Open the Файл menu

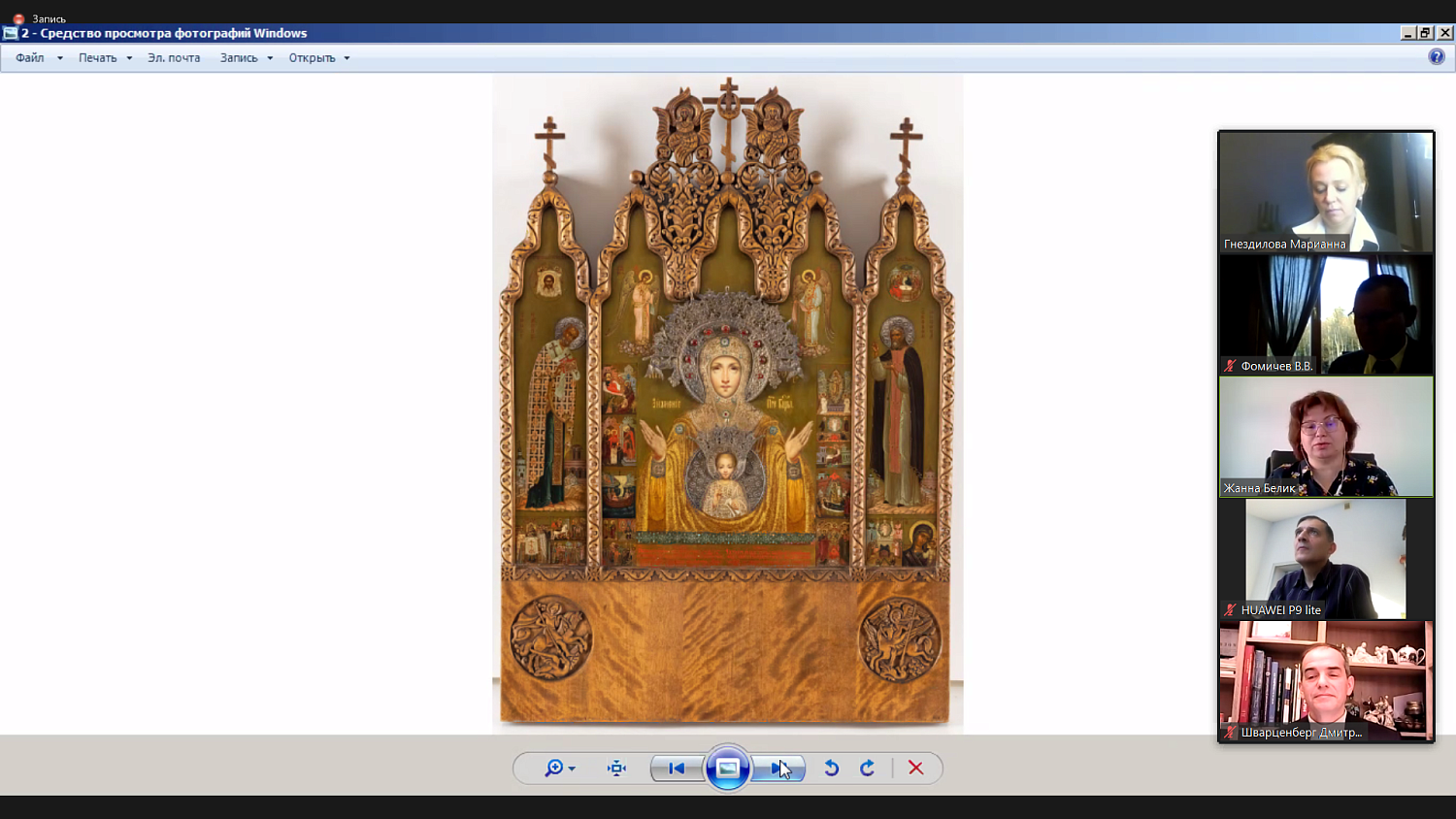[30, 58]
